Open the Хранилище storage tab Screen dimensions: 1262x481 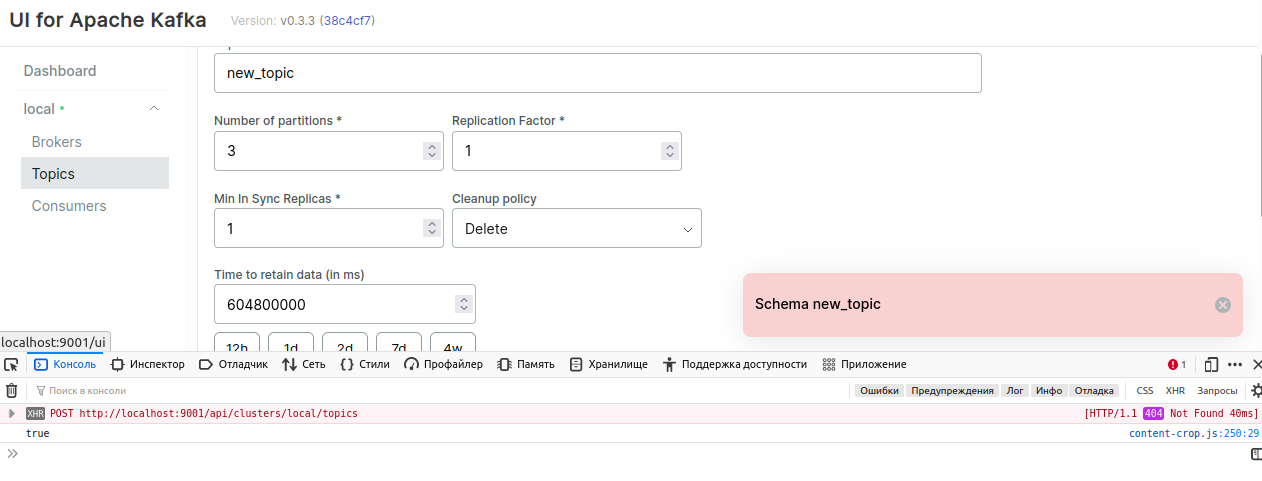(x=608, y=364)
